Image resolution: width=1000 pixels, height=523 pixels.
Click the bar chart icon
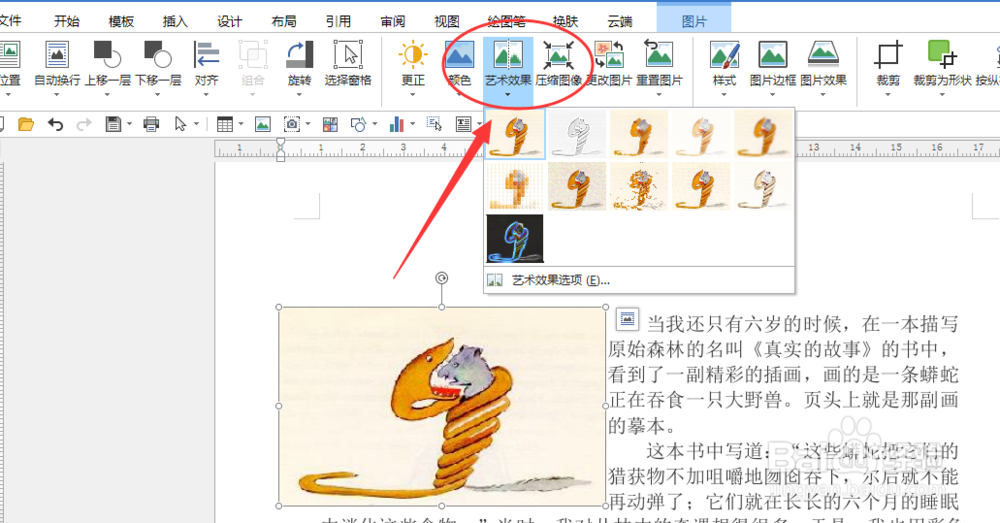(397, 124)
